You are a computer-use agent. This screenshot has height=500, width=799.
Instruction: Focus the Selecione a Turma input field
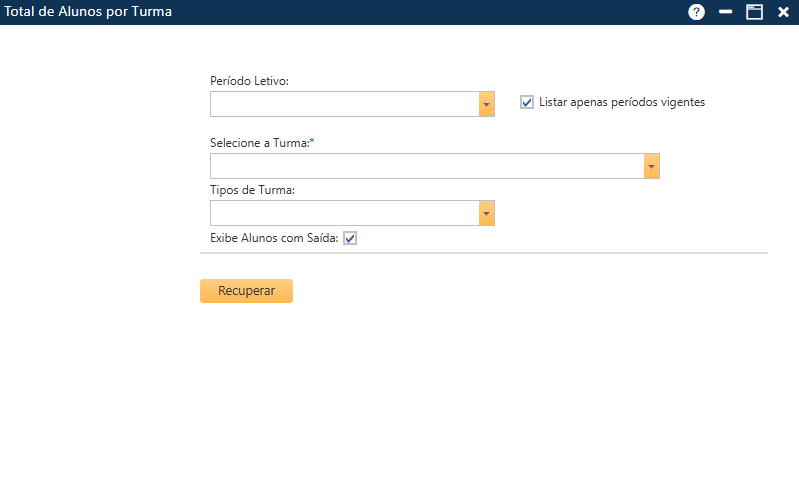tap(426, 166)
